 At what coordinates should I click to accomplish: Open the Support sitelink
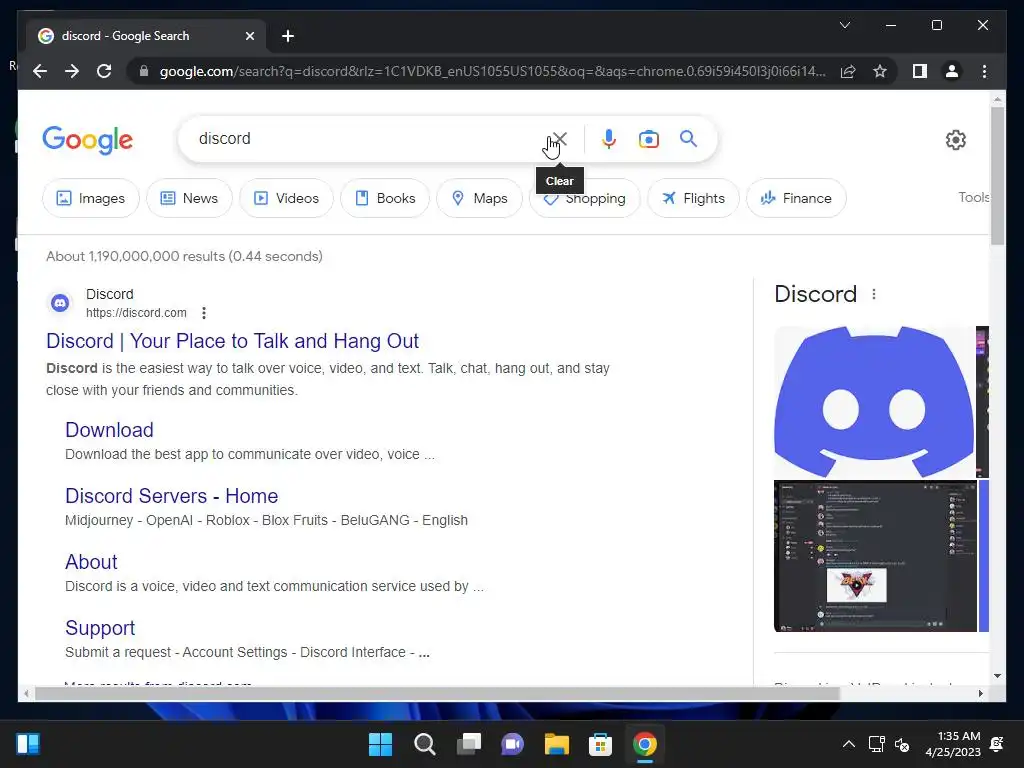point(100,628)
